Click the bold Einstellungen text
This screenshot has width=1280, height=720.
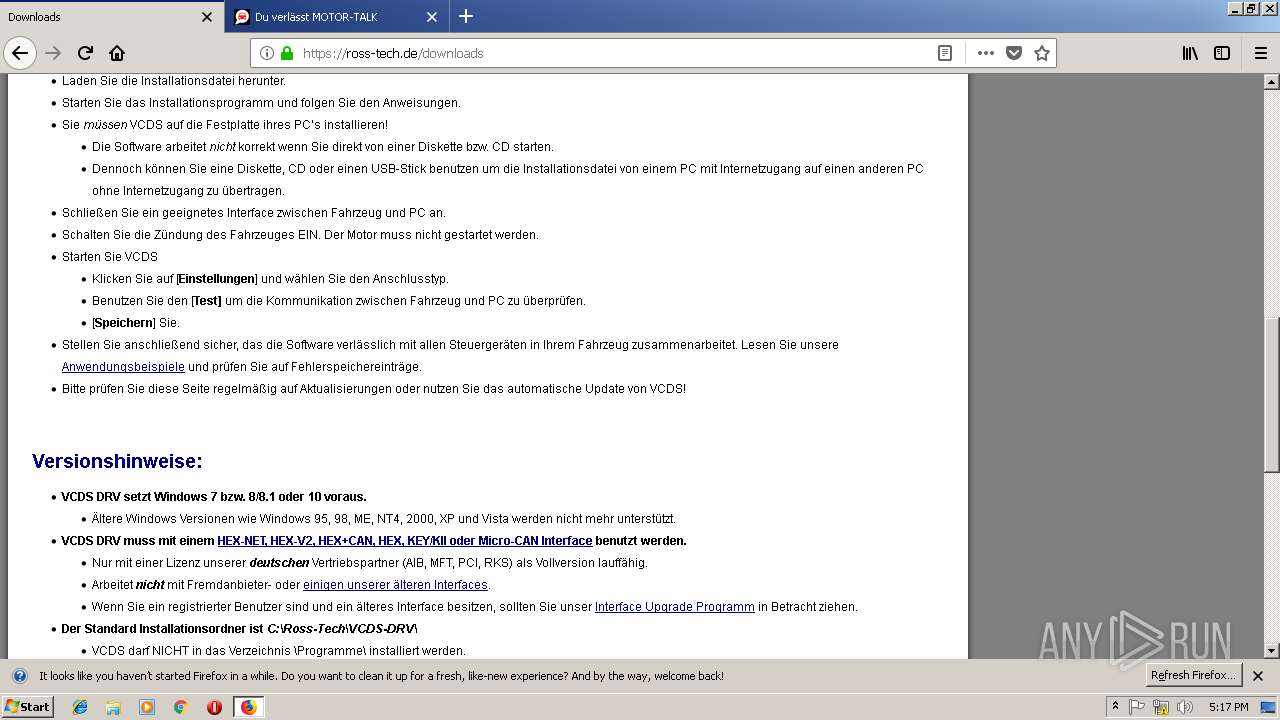tap(217, 279)
